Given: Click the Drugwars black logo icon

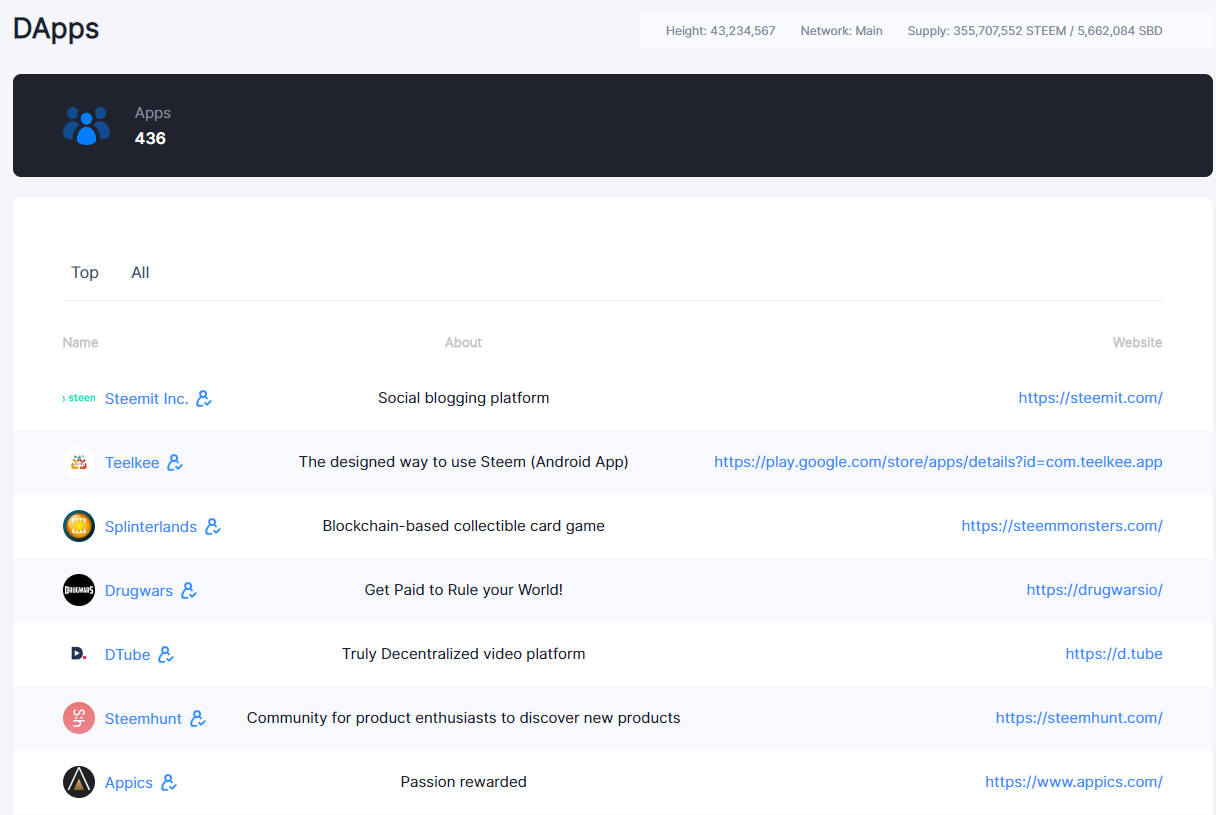Looking at the screenshot, I should click(79, 590).
